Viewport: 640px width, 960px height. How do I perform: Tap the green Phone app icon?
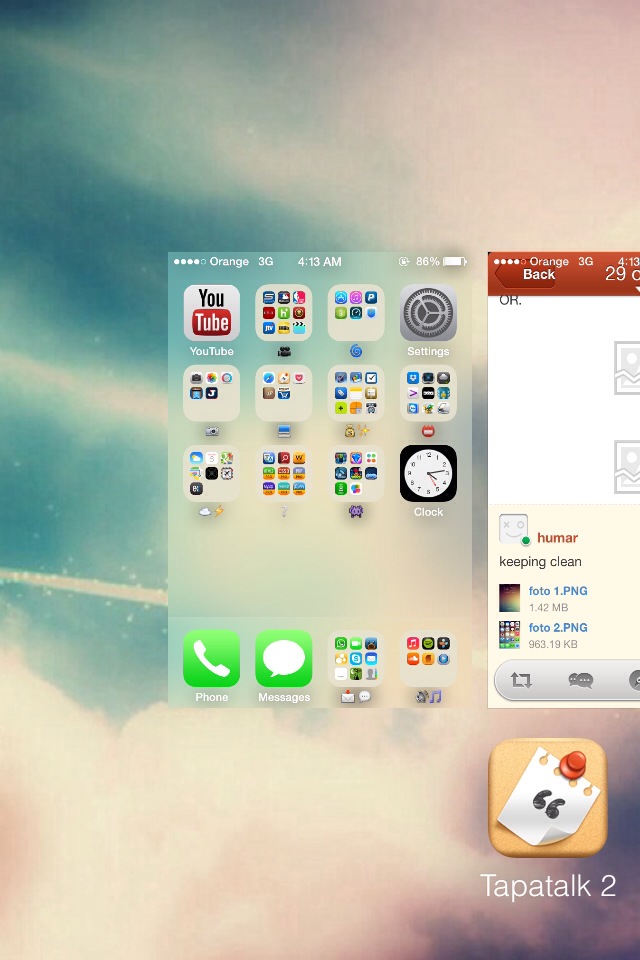tap(211, 658)
